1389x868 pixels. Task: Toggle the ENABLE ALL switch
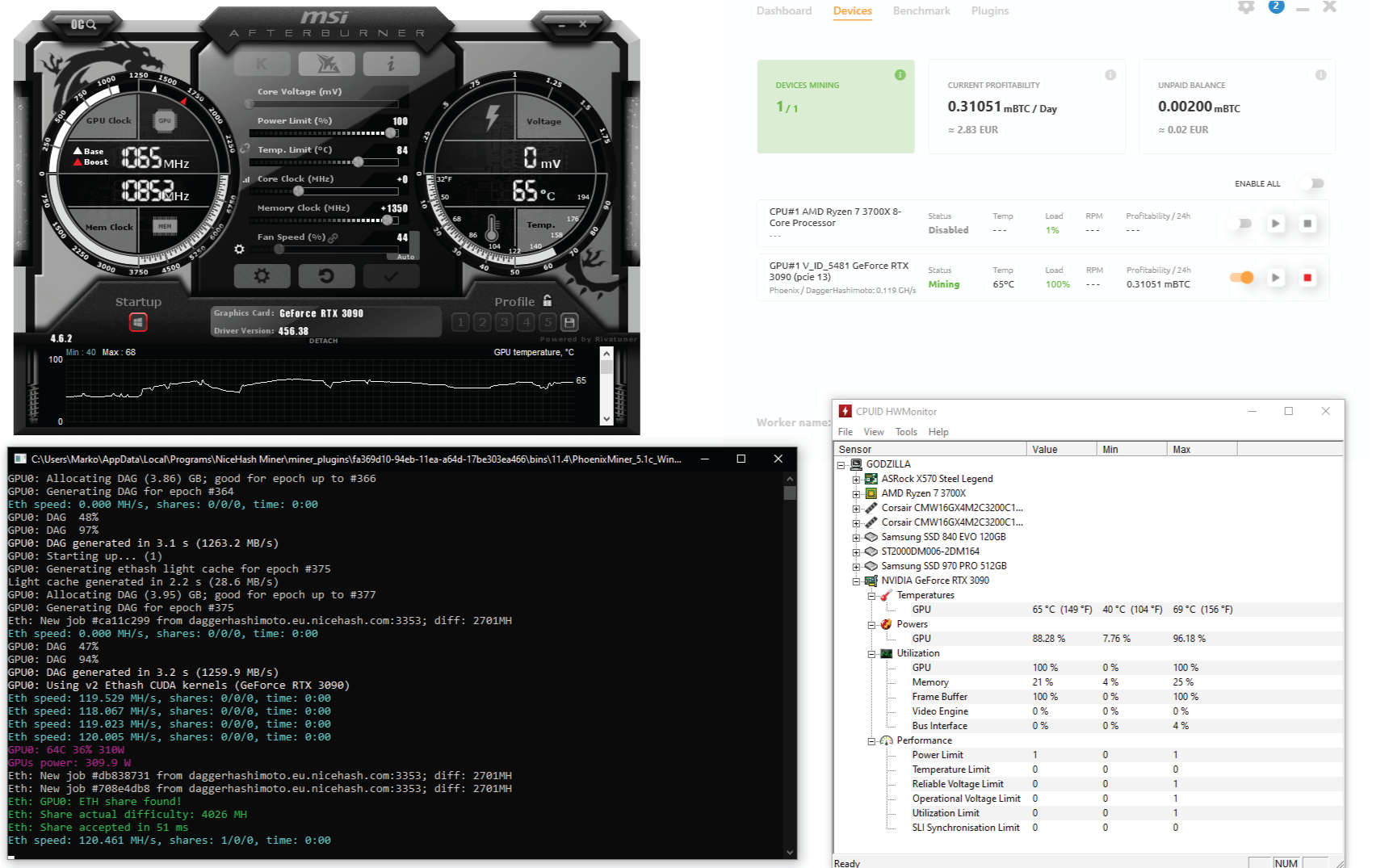point(1314,183)
